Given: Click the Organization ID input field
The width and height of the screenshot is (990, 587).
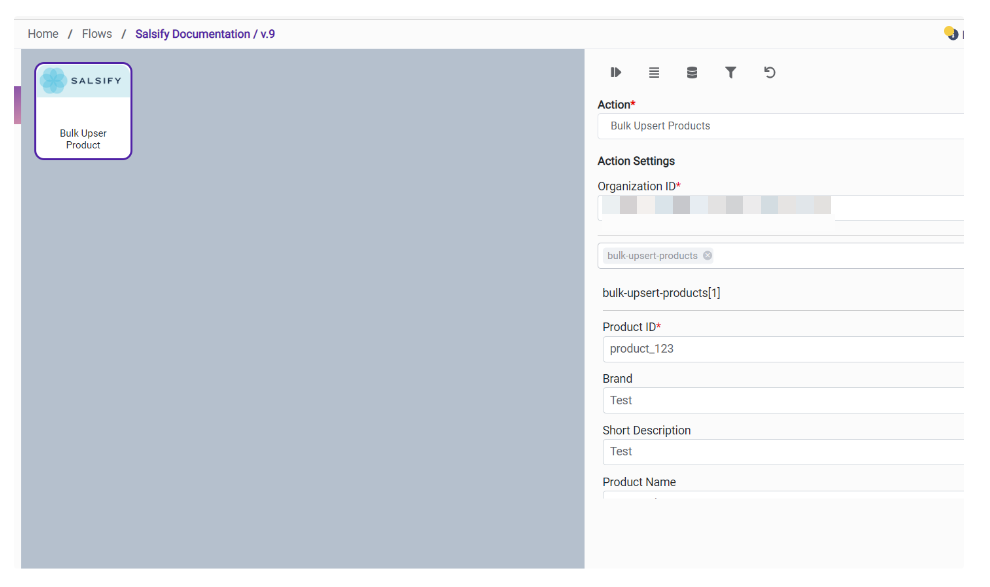Looking at the screenshot, I should tap(780, 206).
